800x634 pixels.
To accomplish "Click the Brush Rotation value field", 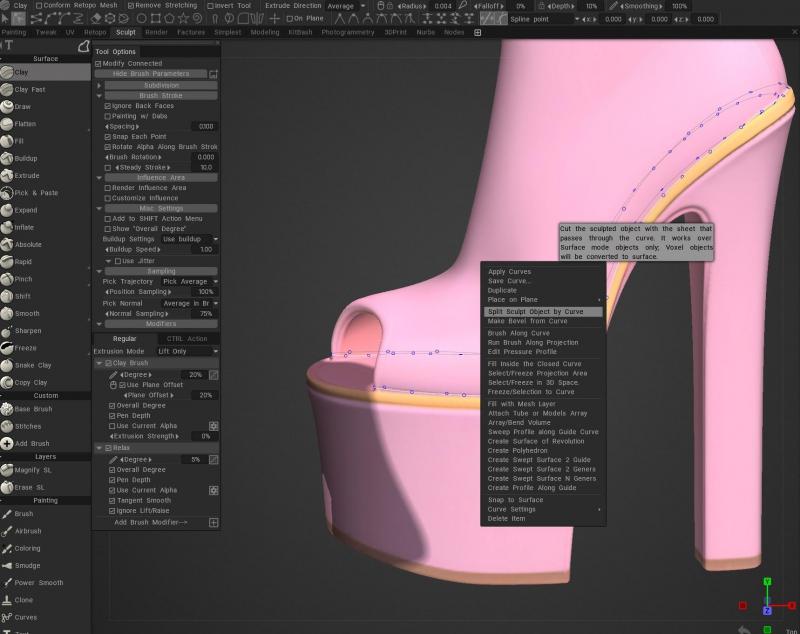I will click(204, 157).
